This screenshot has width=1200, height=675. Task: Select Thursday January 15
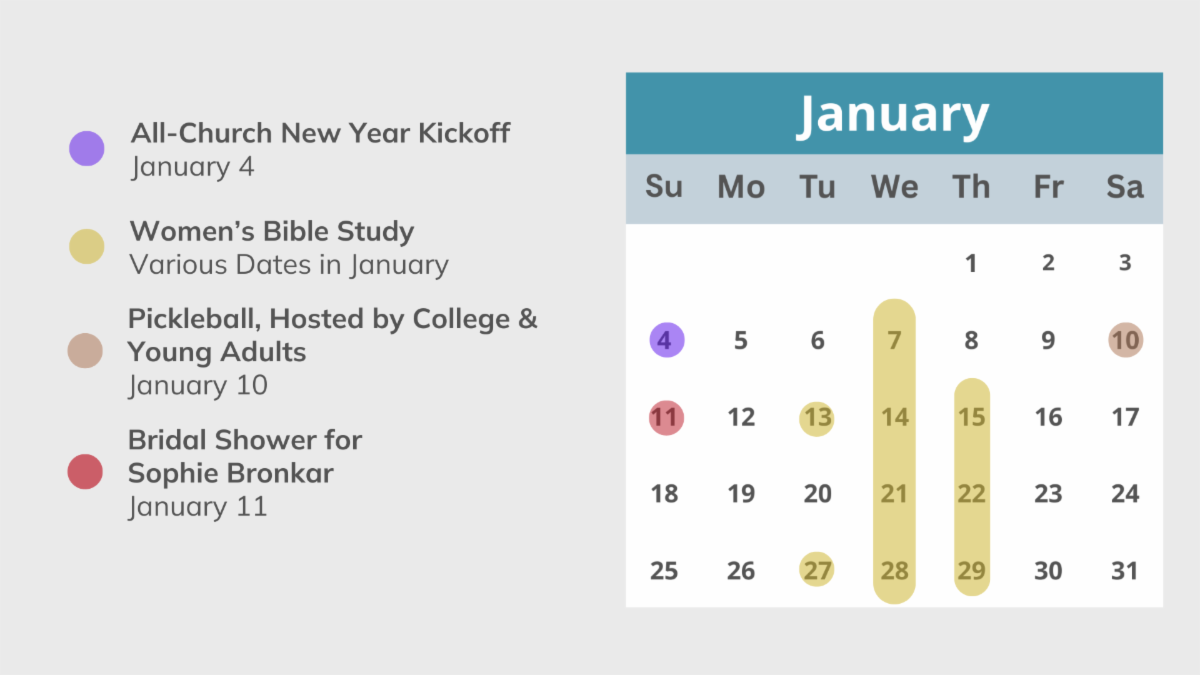click(971, 417)
